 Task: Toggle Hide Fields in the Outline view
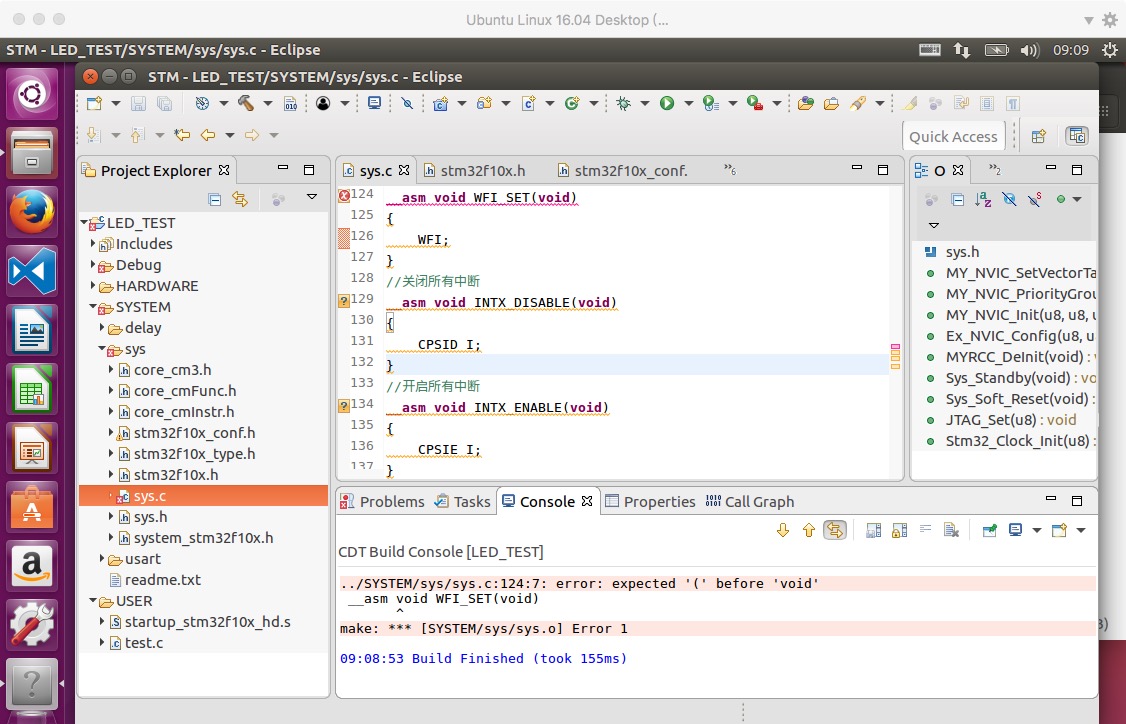tap(1009, 200)
